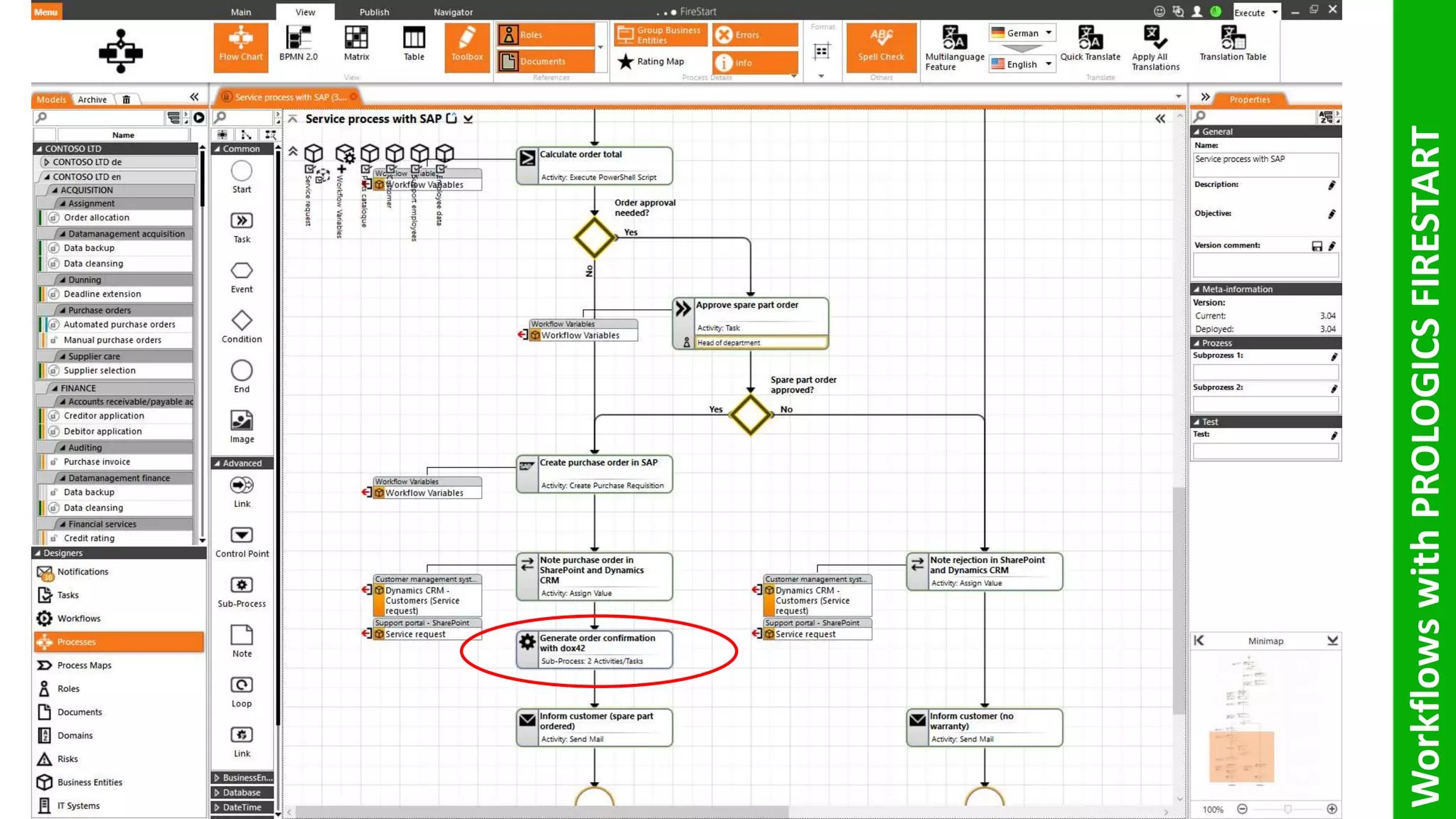Toggle the Roles reference display
This screenshot has height=819, width=1456.
click(x=546, y=34)
